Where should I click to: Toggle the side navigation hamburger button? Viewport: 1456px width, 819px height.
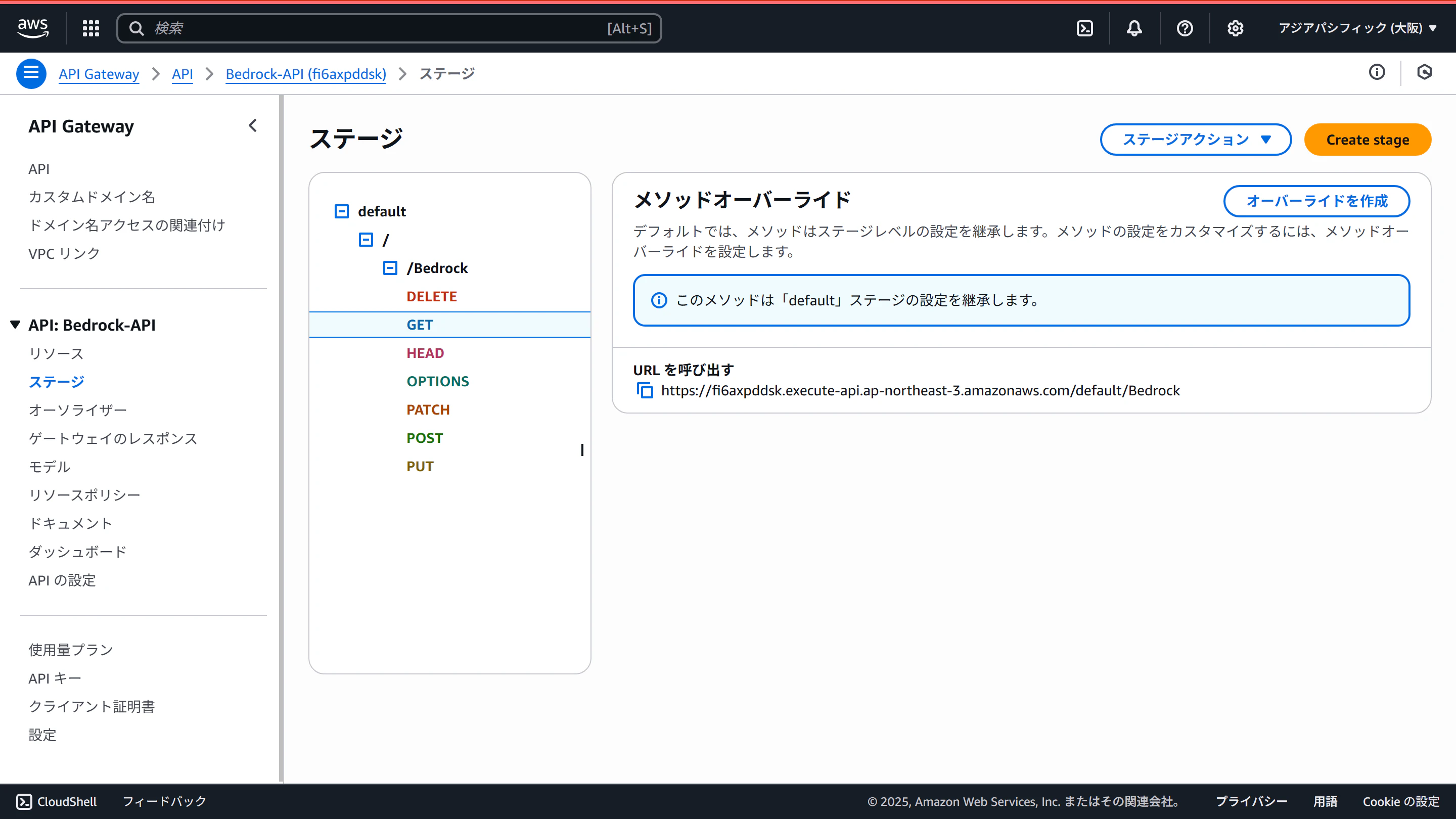(31, 73)
